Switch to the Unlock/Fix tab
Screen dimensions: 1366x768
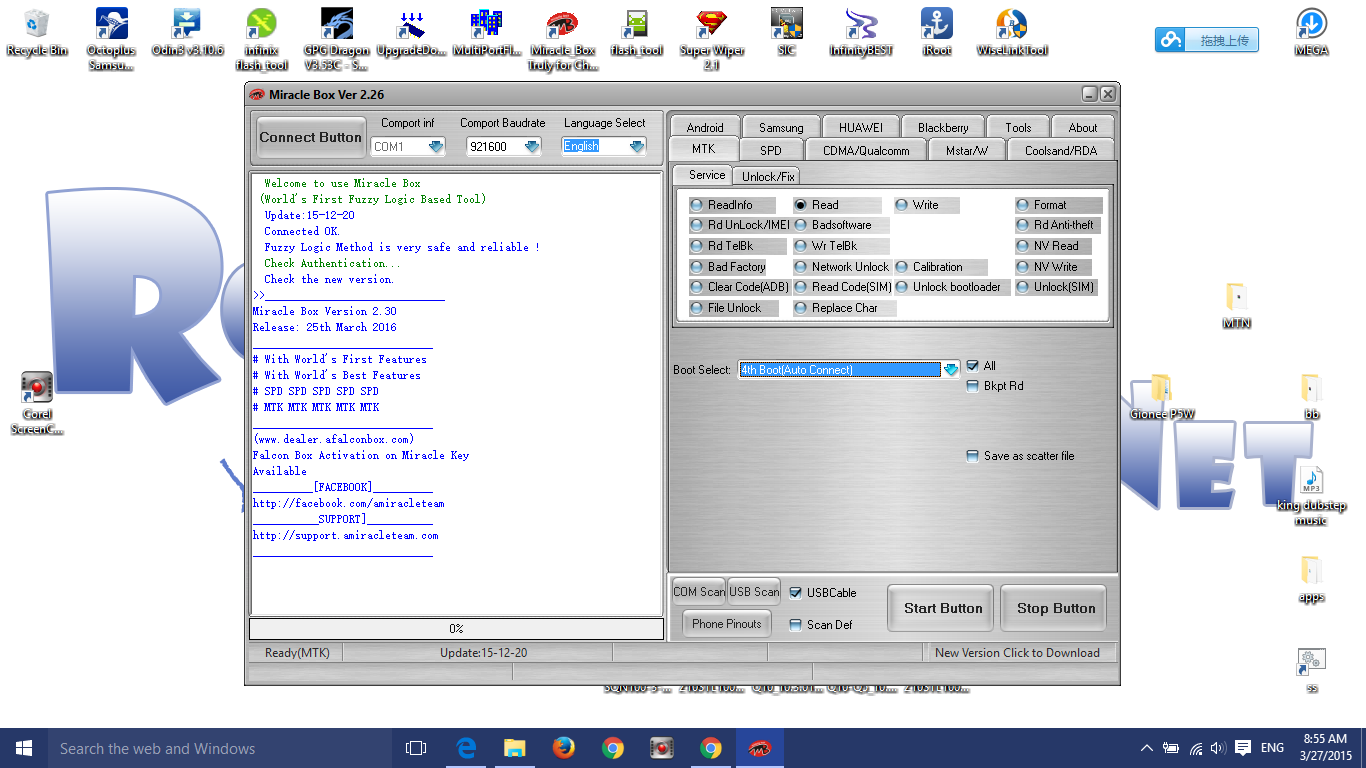(x=768, y=176)
